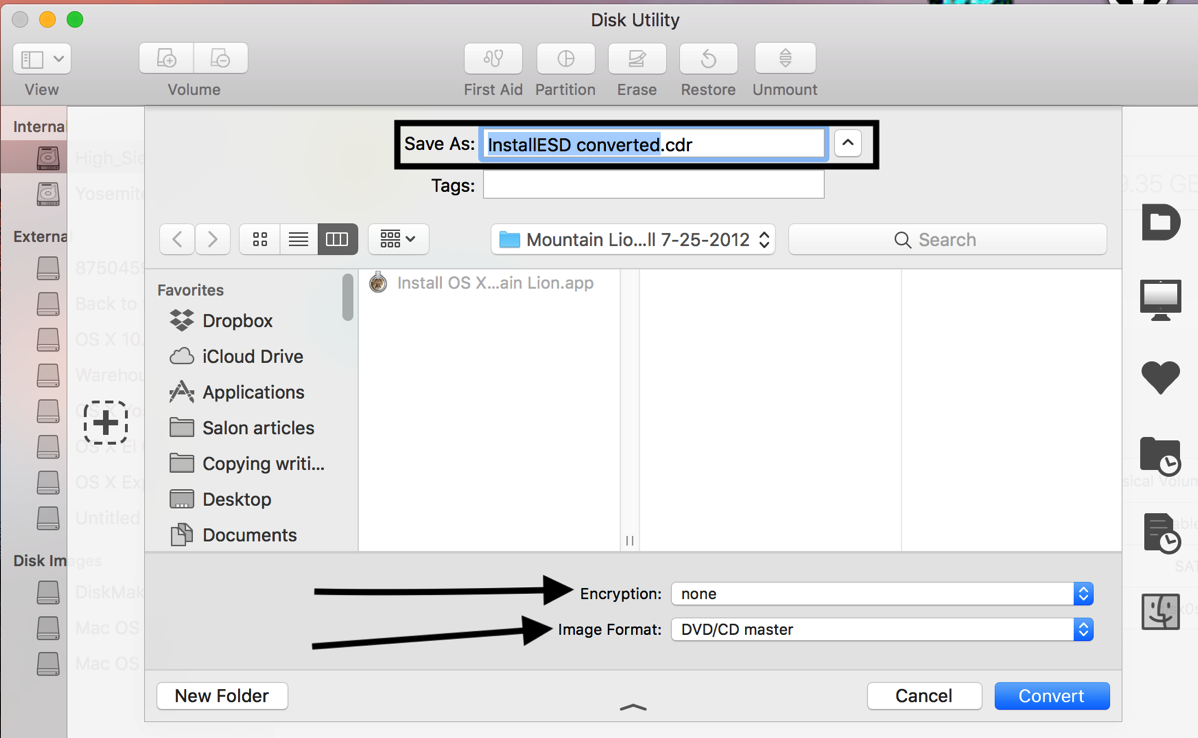Open the Encryption dropdown
The image size is (1198, 738).
(x=882, y=594)
